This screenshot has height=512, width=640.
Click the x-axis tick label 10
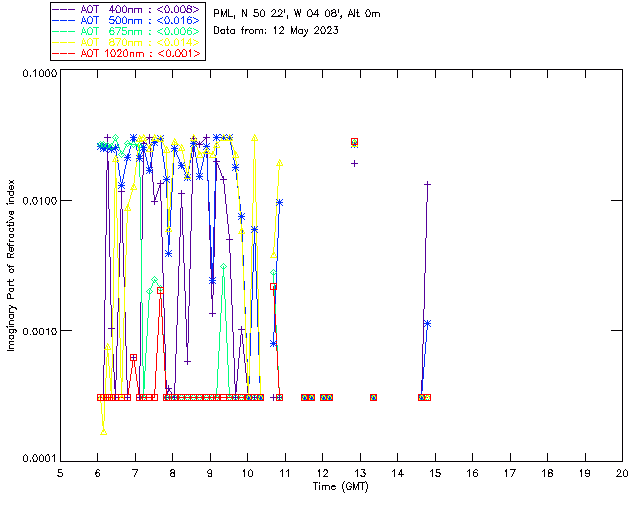click(x=247, y=473)
